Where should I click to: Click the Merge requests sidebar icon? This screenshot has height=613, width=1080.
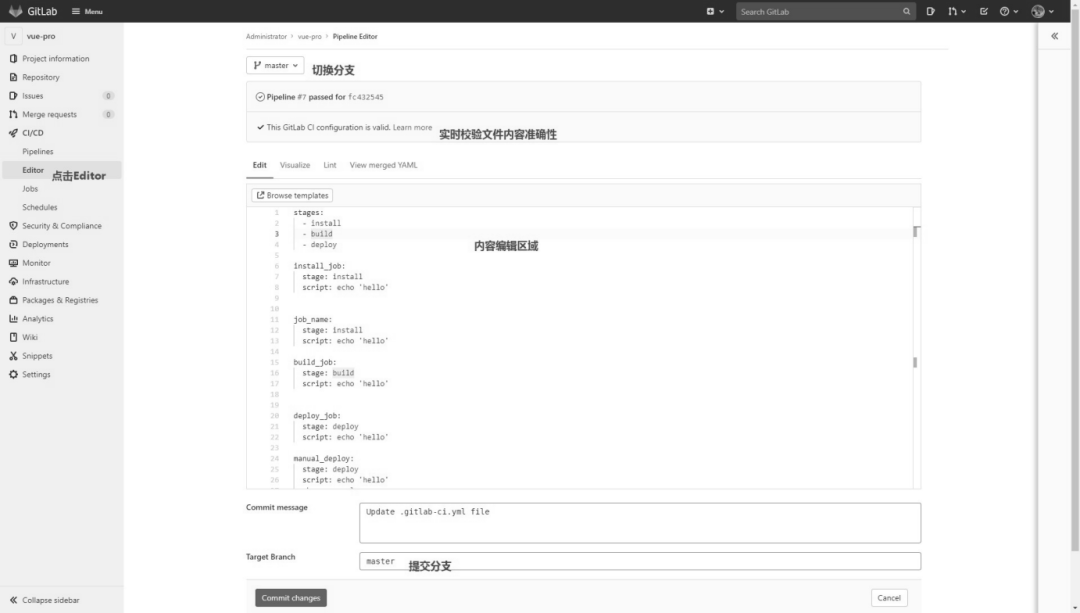point(13,114)
